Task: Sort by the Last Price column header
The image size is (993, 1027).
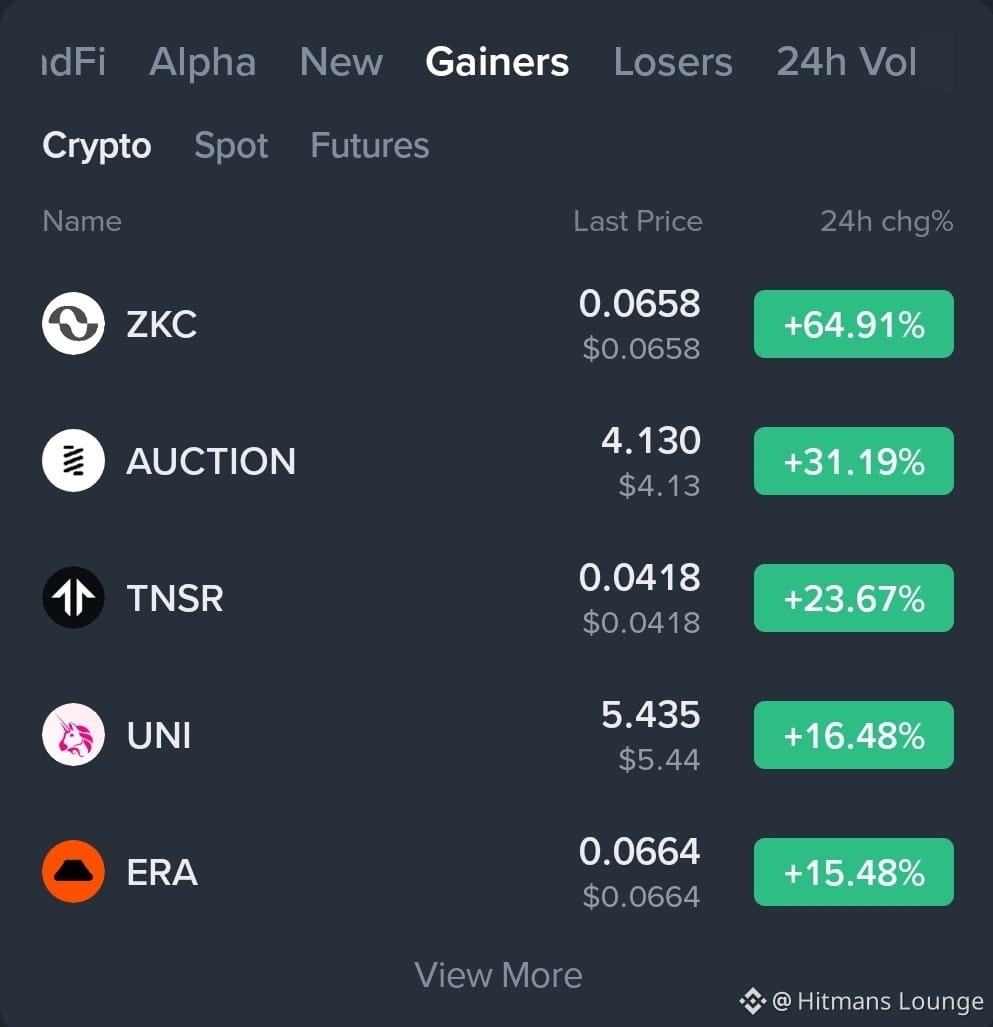Action: point(638,221)
